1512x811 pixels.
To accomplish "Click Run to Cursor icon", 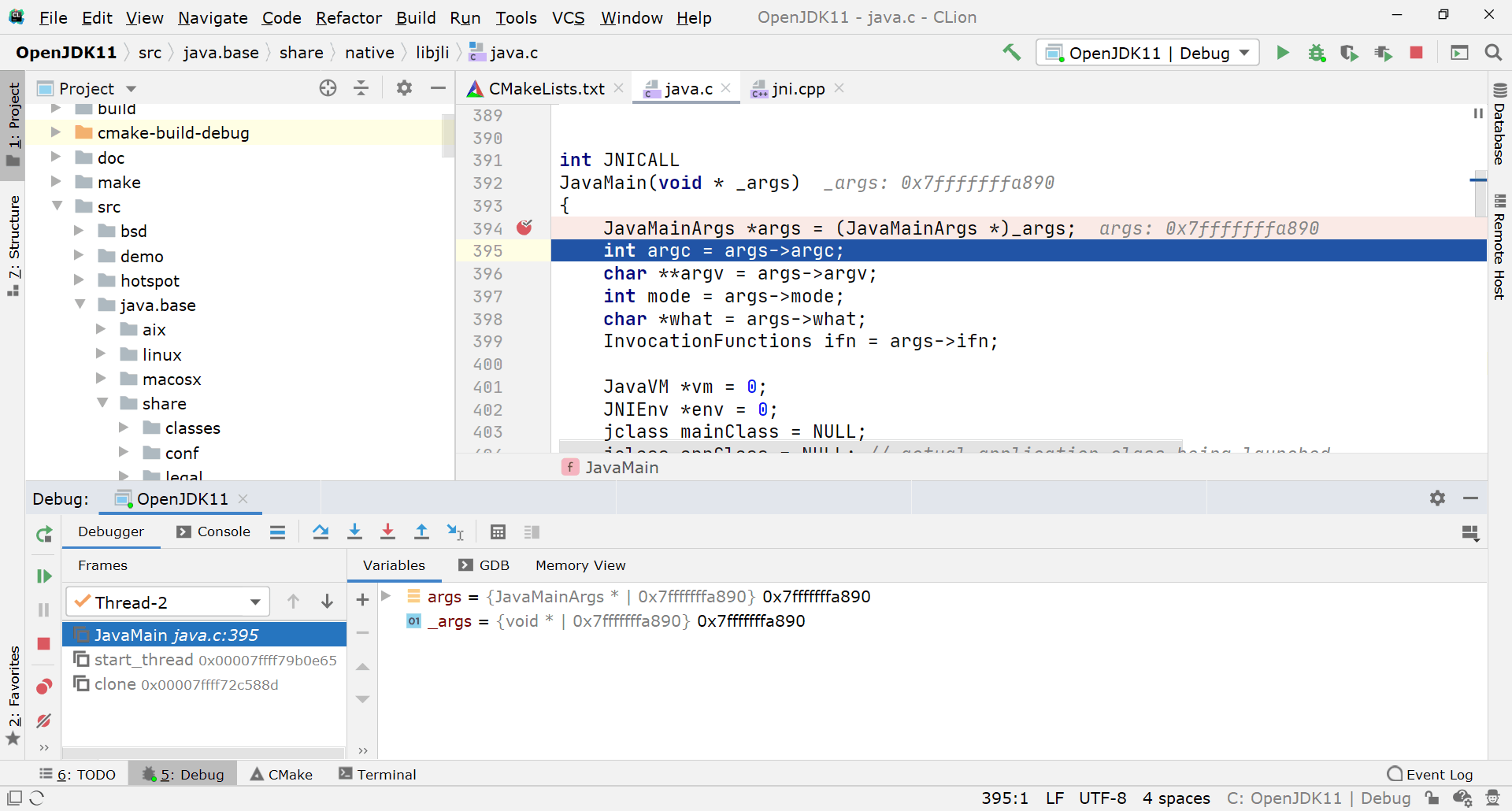I will click(x=455, y=532).
